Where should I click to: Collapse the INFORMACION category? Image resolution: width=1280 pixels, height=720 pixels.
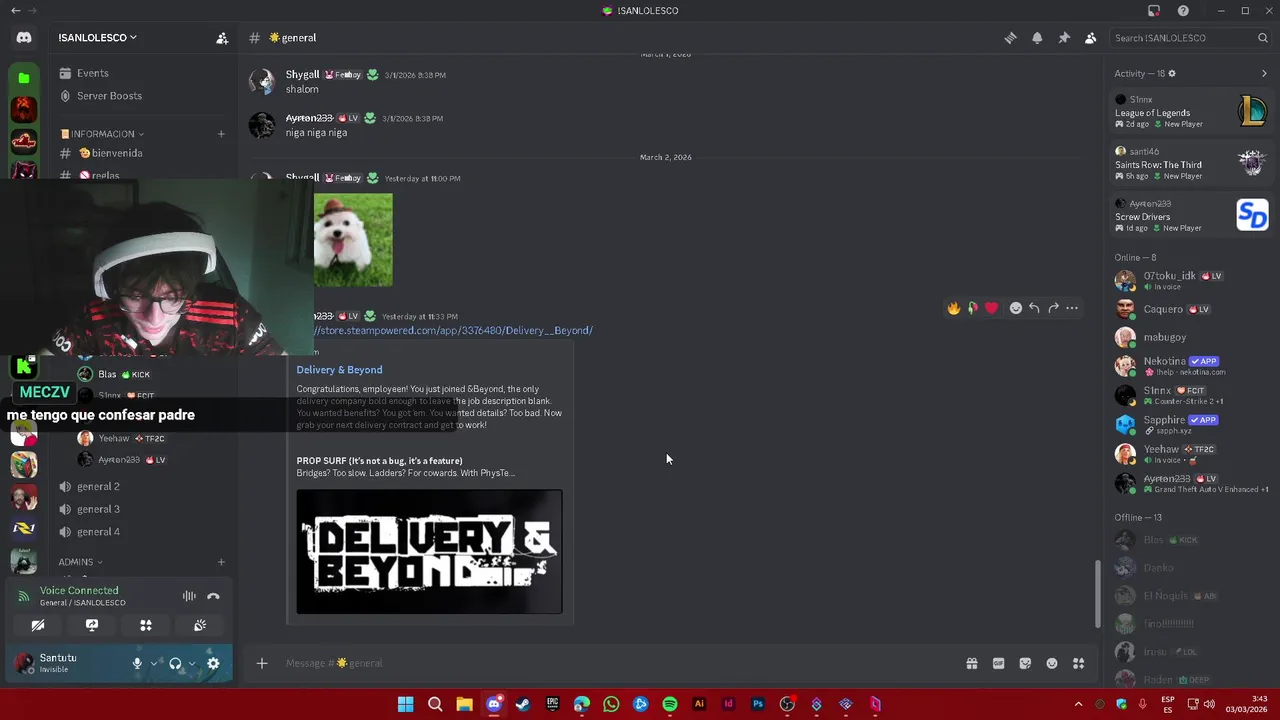pyautogui.click(x=102, y=134)
